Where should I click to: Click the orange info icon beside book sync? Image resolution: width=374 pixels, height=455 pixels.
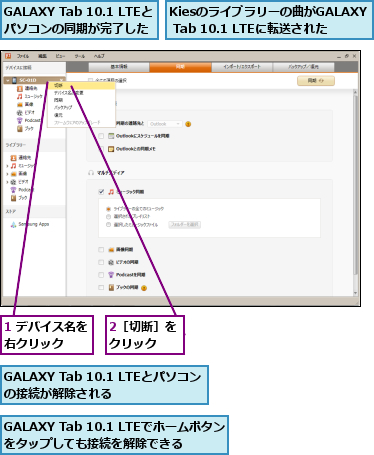pyautogui.click(x=144, y=288)
